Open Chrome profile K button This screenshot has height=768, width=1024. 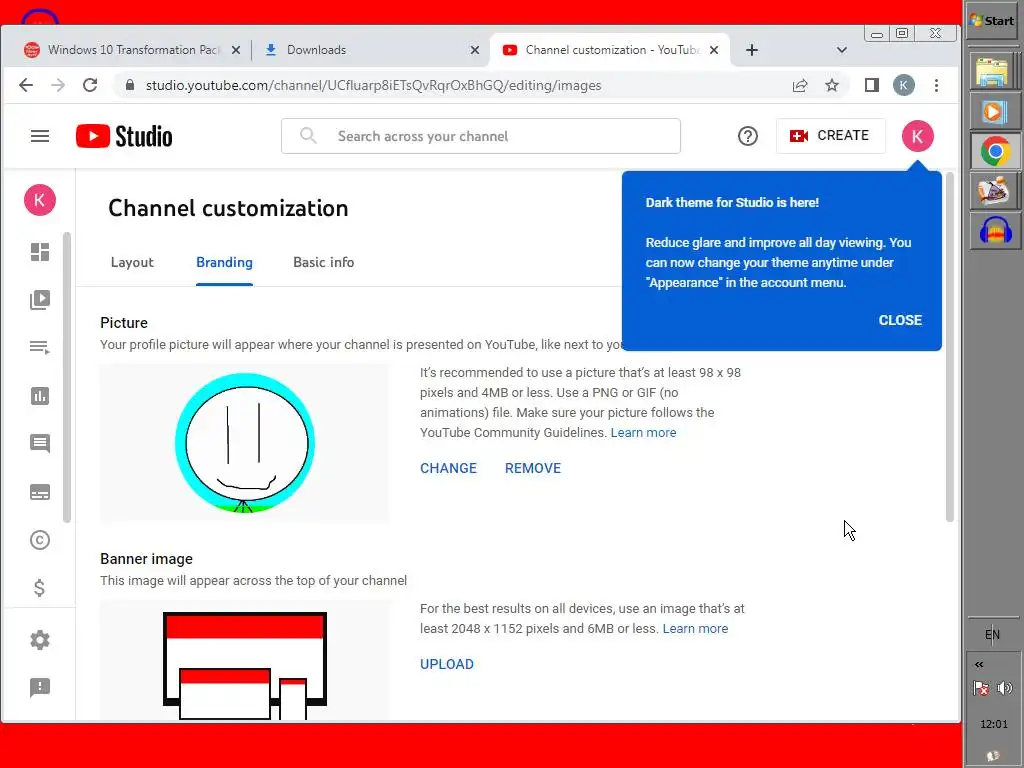(x=904, y=85)
